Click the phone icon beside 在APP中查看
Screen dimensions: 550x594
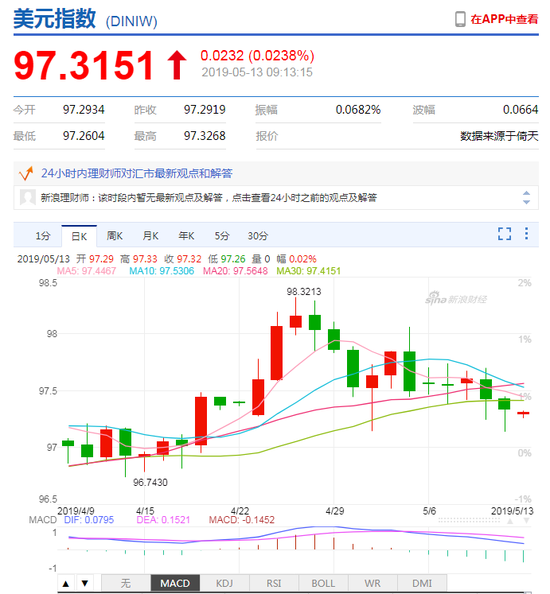[x=460, y=19]
